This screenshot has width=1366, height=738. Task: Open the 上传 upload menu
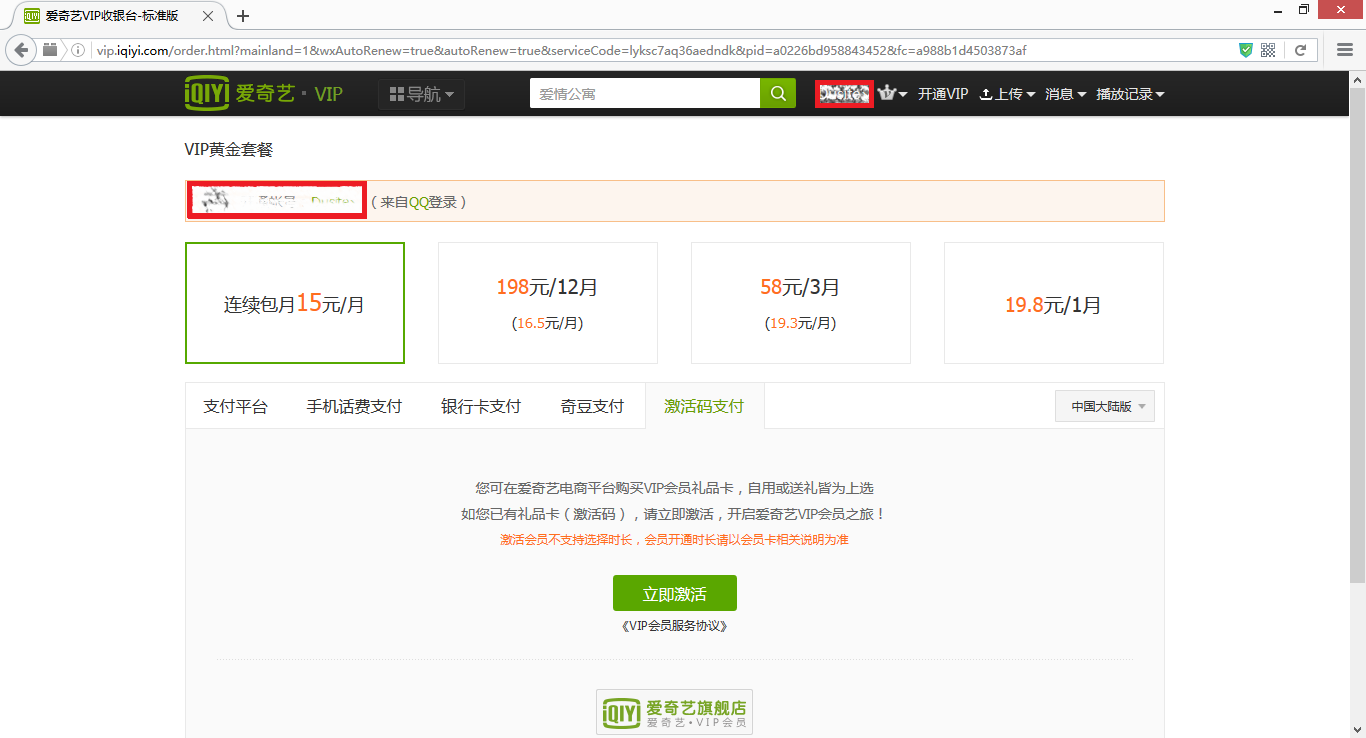click(x=1007, y=94)
